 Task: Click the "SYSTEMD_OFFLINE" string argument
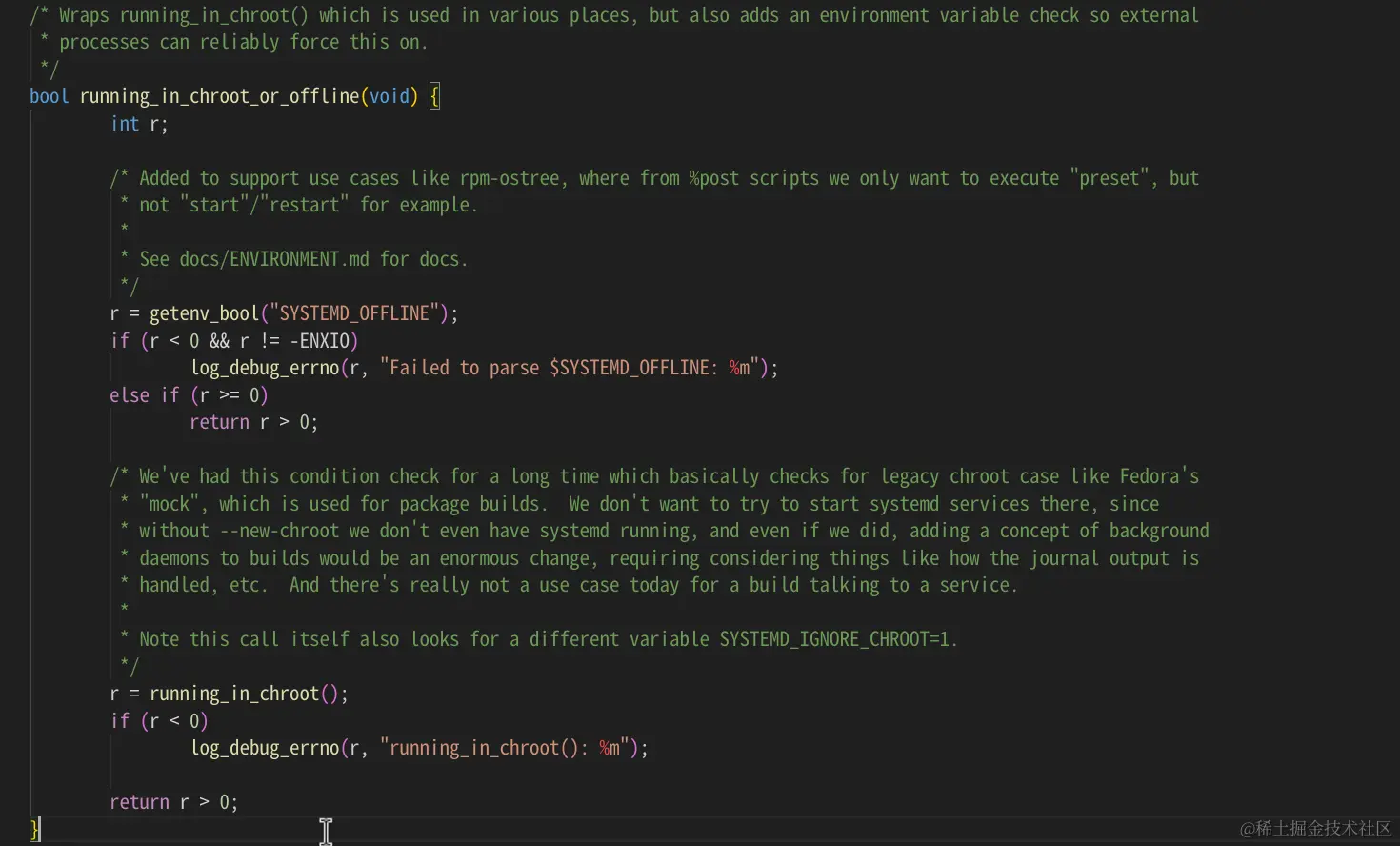(354, 313)
